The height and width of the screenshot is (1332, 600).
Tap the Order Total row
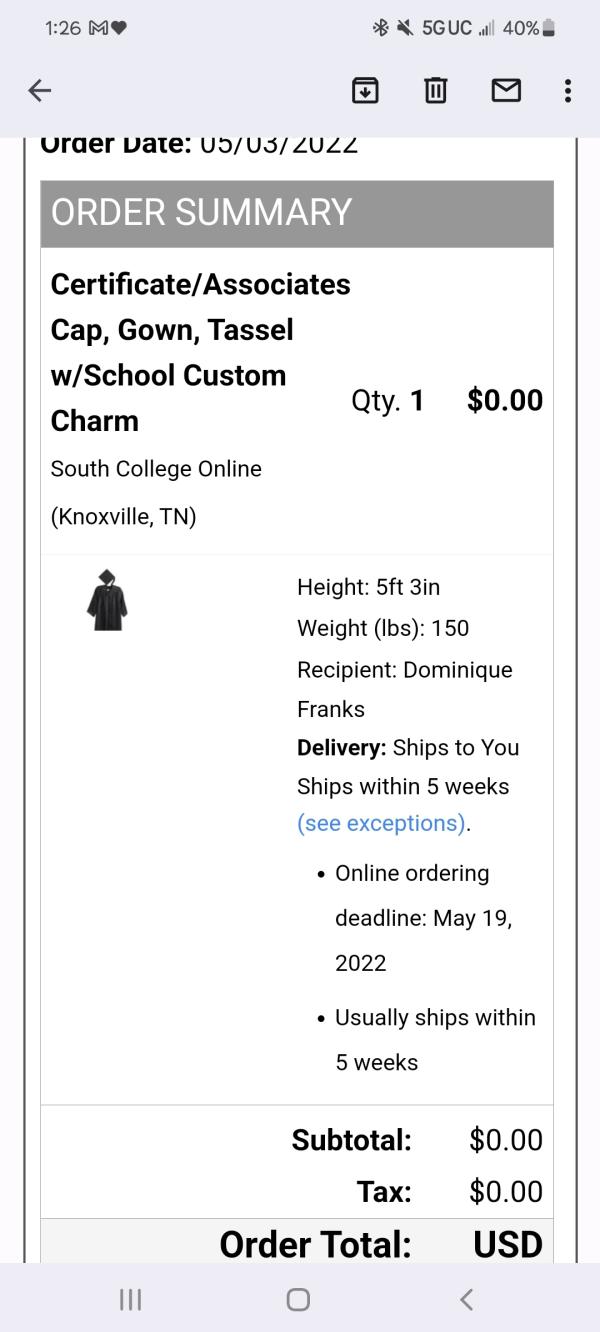(297, 1243)
